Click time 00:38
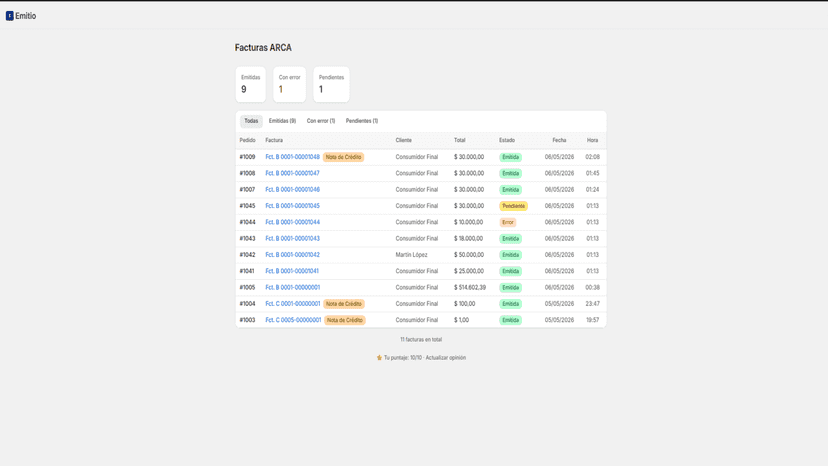 coord(592,287)
